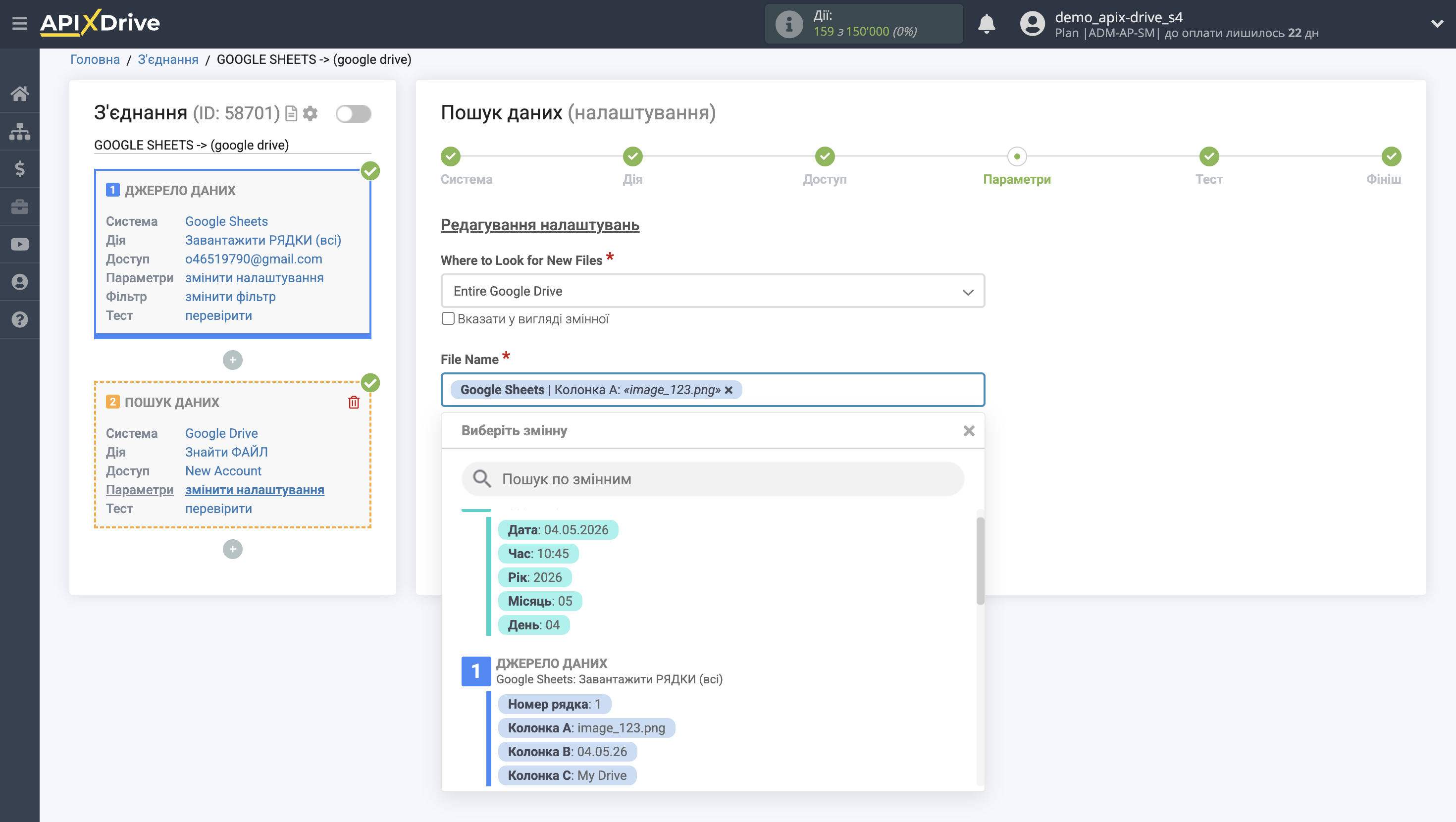Select the 'Час: 10:45' variable
This screenshot has height=822, width=1456.
[538, 554]
